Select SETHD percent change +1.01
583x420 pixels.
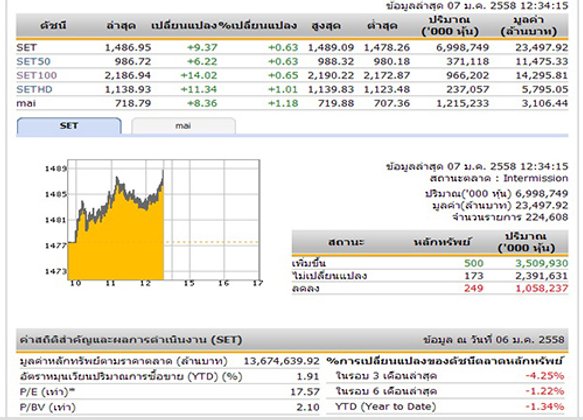(x=283, y=90)
